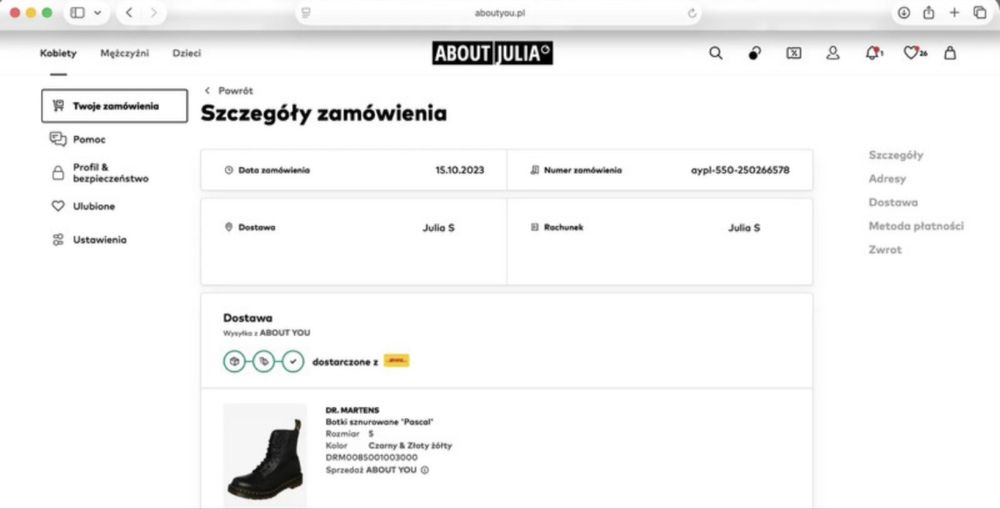Open Pomoc in the account sidebar

(x=88, y=139)
